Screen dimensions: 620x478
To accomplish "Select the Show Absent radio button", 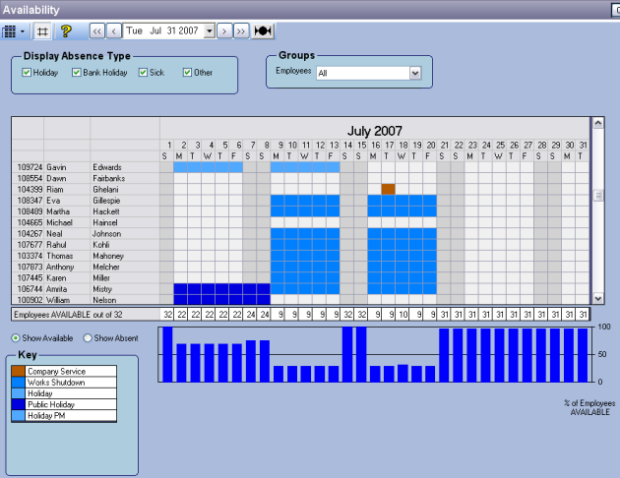I will [87, 338].
